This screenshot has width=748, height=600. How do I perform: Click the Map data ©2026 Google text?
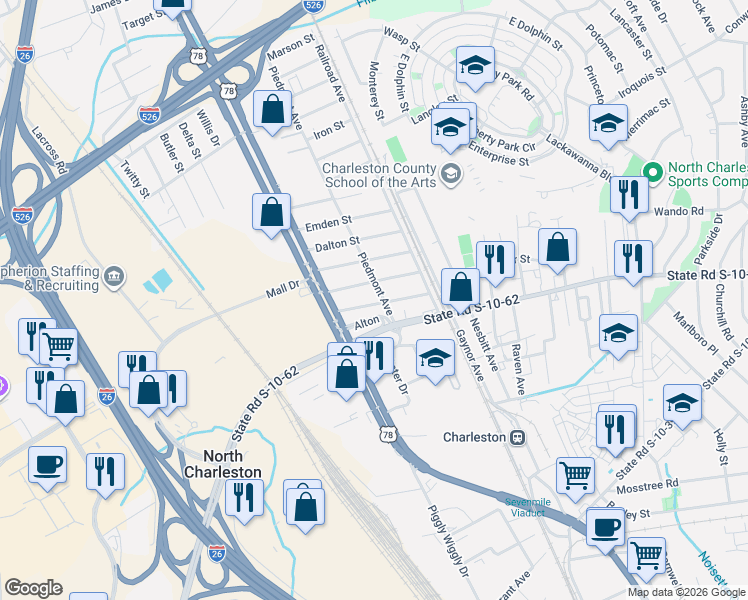[x=687, y=593]
